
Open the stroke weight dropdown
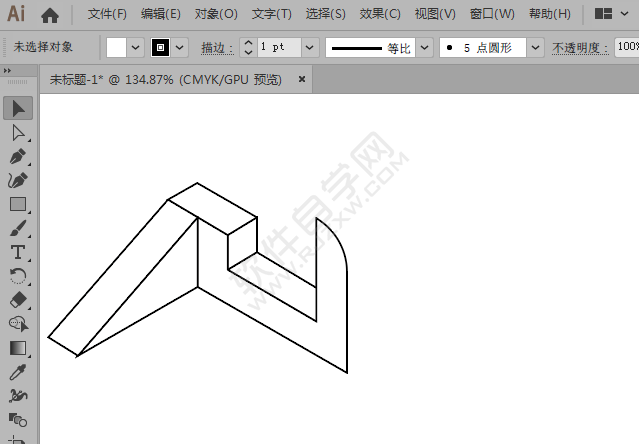(310, 48)
